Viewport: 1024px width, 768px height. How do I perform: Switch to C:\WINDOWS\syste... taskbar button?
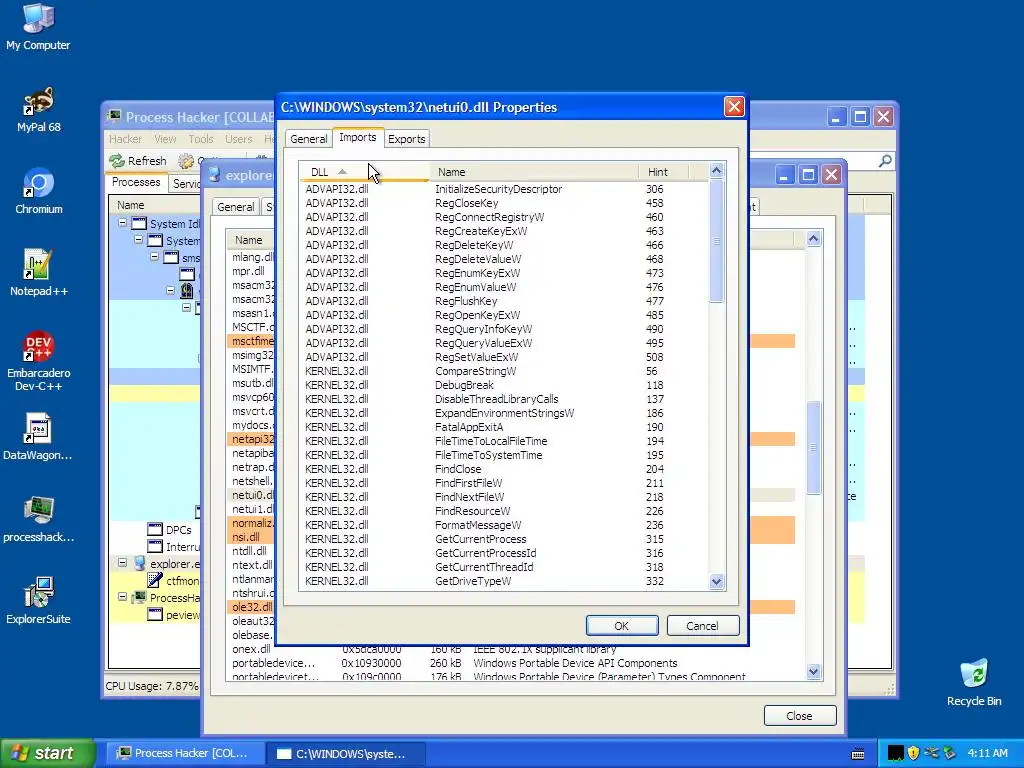(x=347, y=754)
